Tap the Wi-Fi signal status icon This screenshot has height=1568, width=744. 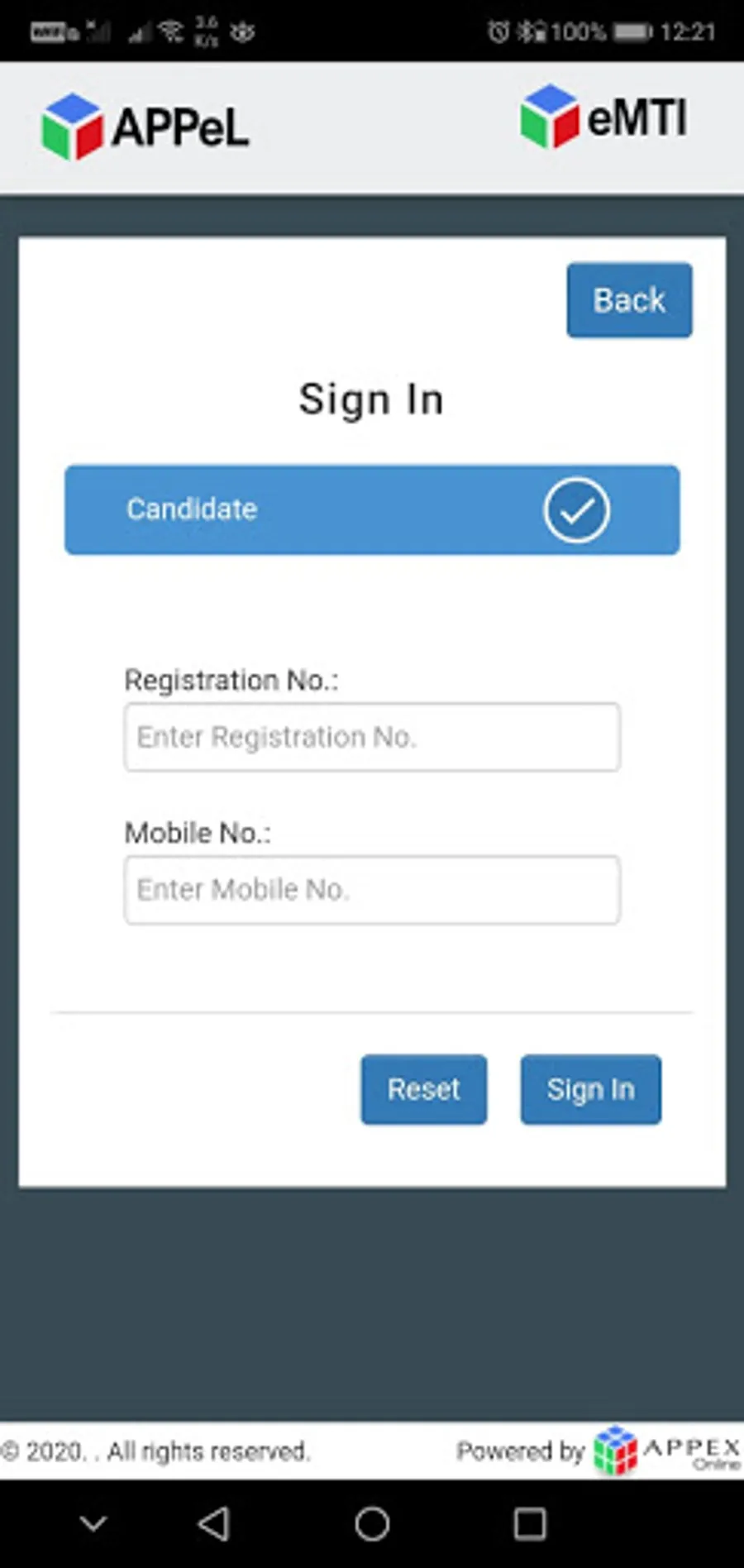pos(171,31)
